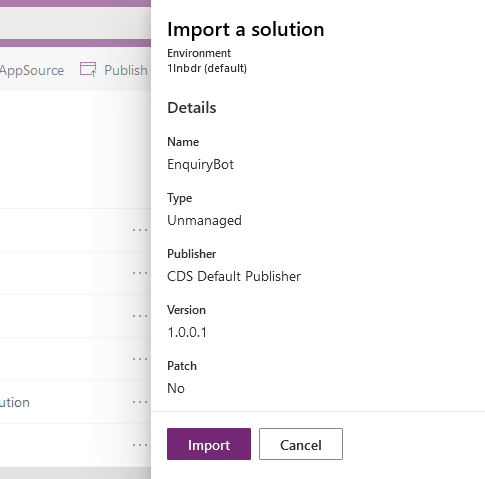
Task: Click the EnquiryBot solution name
Action: pyautogui.click(x=200, y=164)
